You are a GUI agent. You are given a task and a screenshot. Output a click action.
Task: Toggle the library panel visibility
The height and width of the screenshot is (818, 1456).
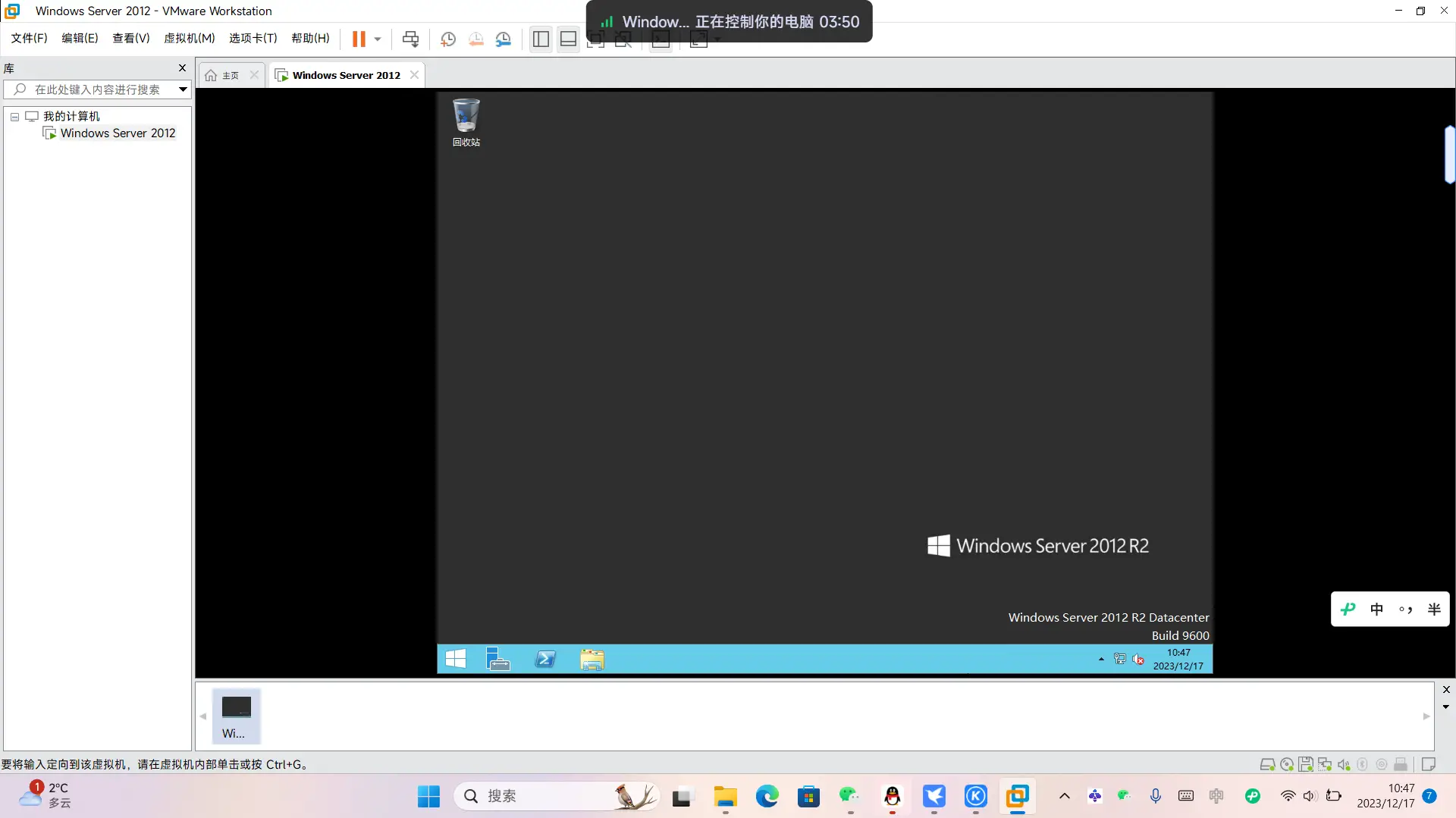pyautogui.click(x=541, y=39)
